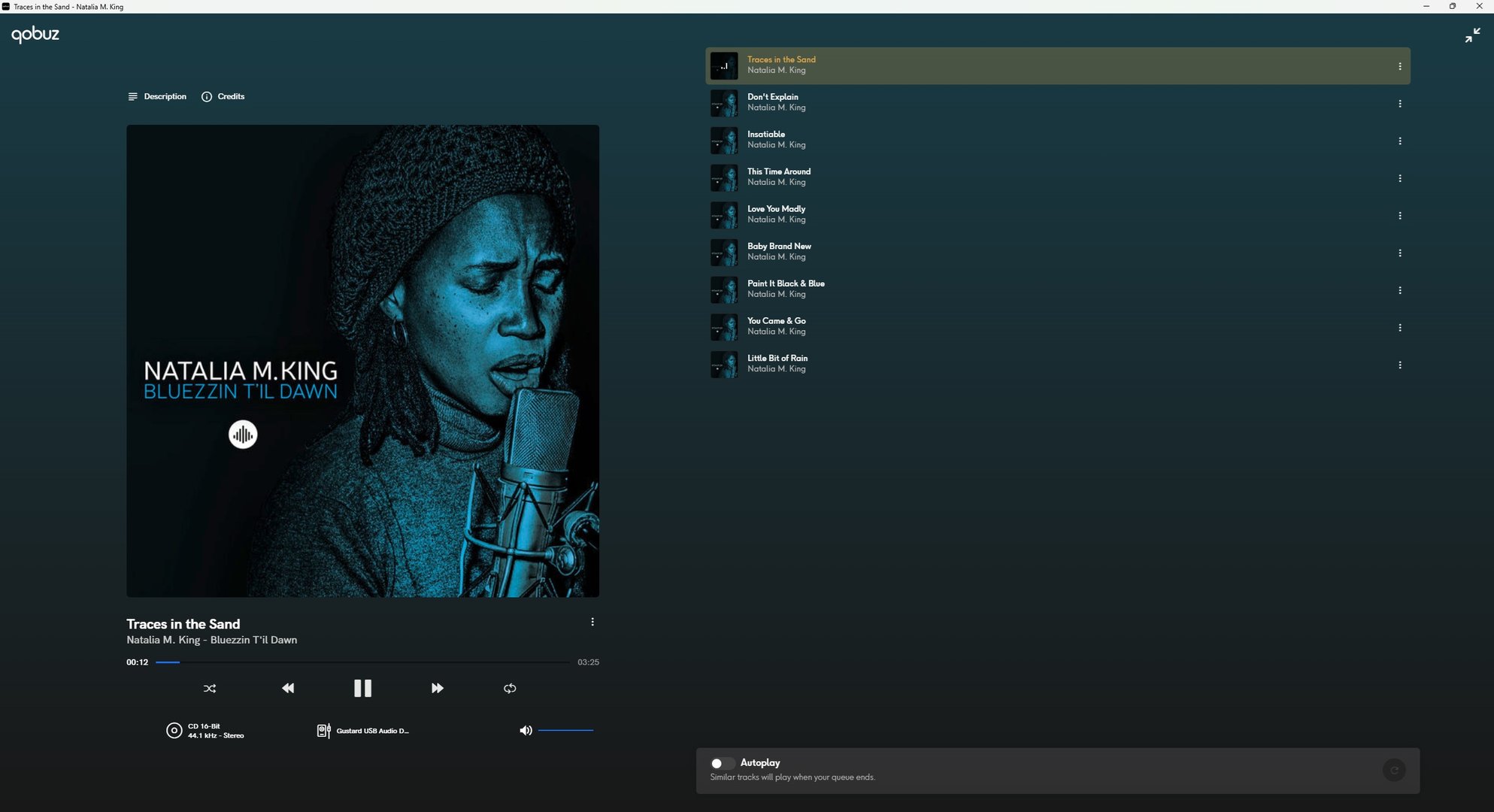
Task: Open the CD 16-Bit audio quality selector
Action: pos(205,731)
